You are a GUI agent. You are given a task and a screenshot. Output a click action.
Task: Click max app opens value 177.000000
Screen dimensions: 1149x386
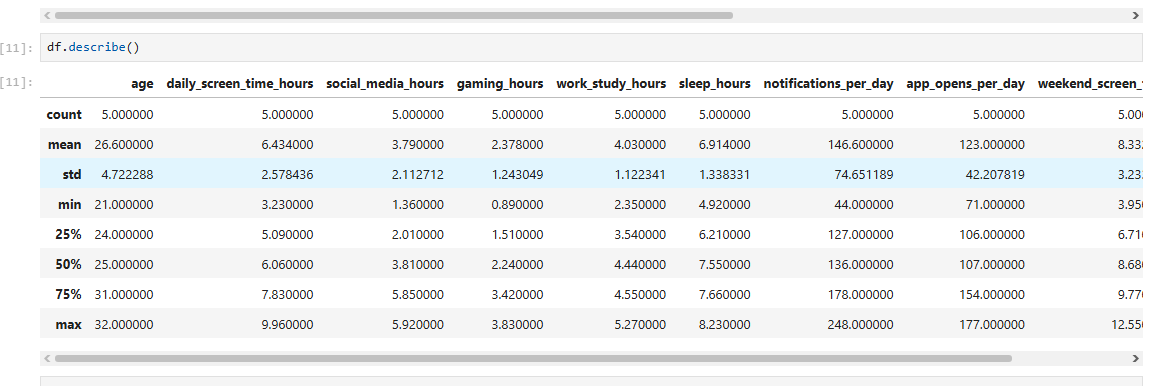991,324
